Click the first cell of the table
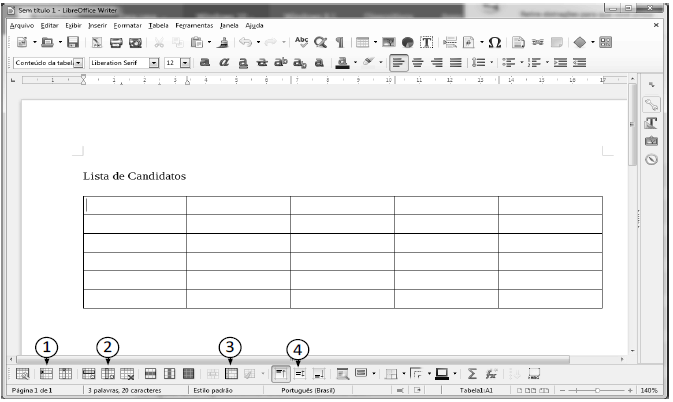 (134, 205)
